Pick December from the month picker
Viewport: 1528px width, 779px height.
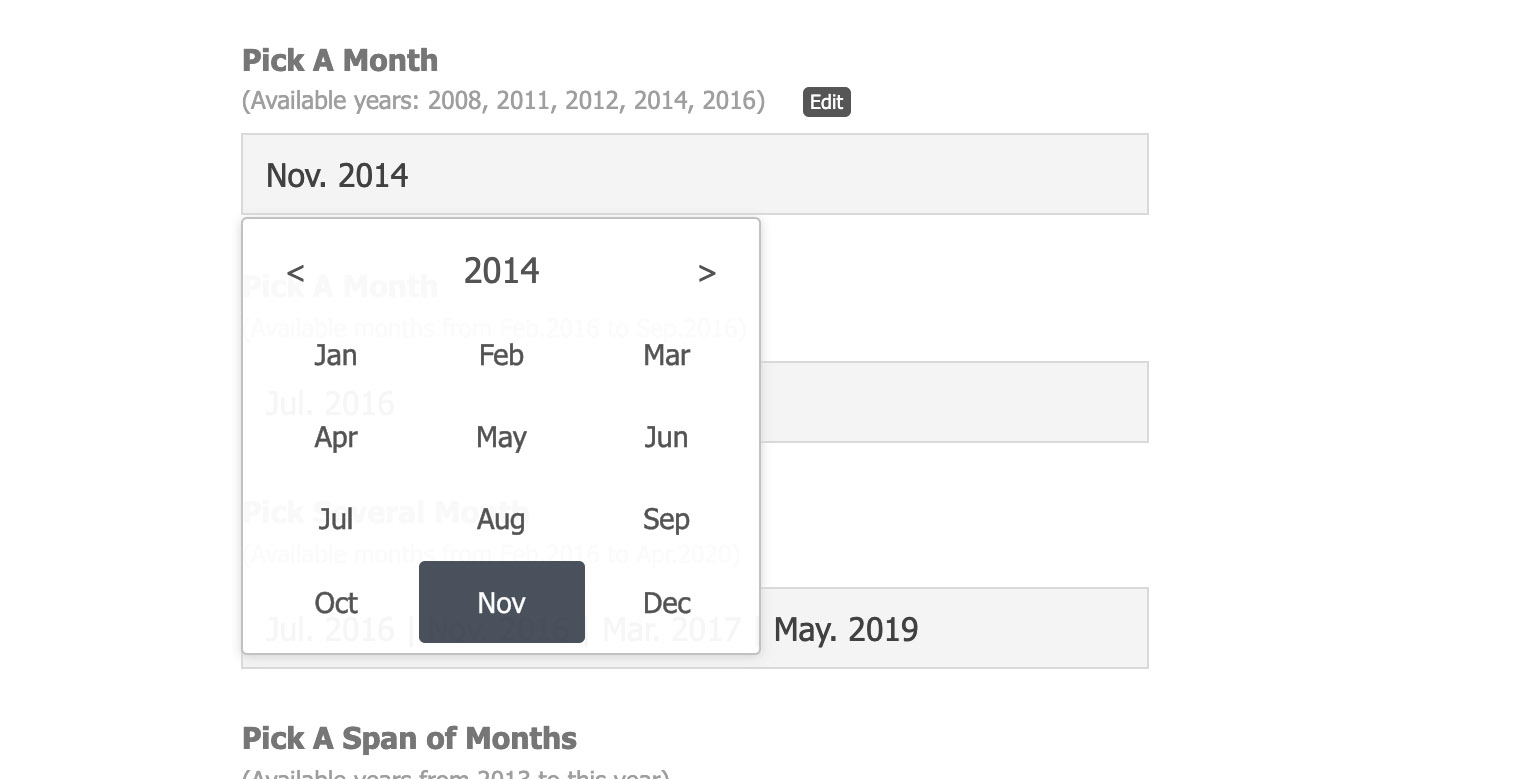pos(666,602)
